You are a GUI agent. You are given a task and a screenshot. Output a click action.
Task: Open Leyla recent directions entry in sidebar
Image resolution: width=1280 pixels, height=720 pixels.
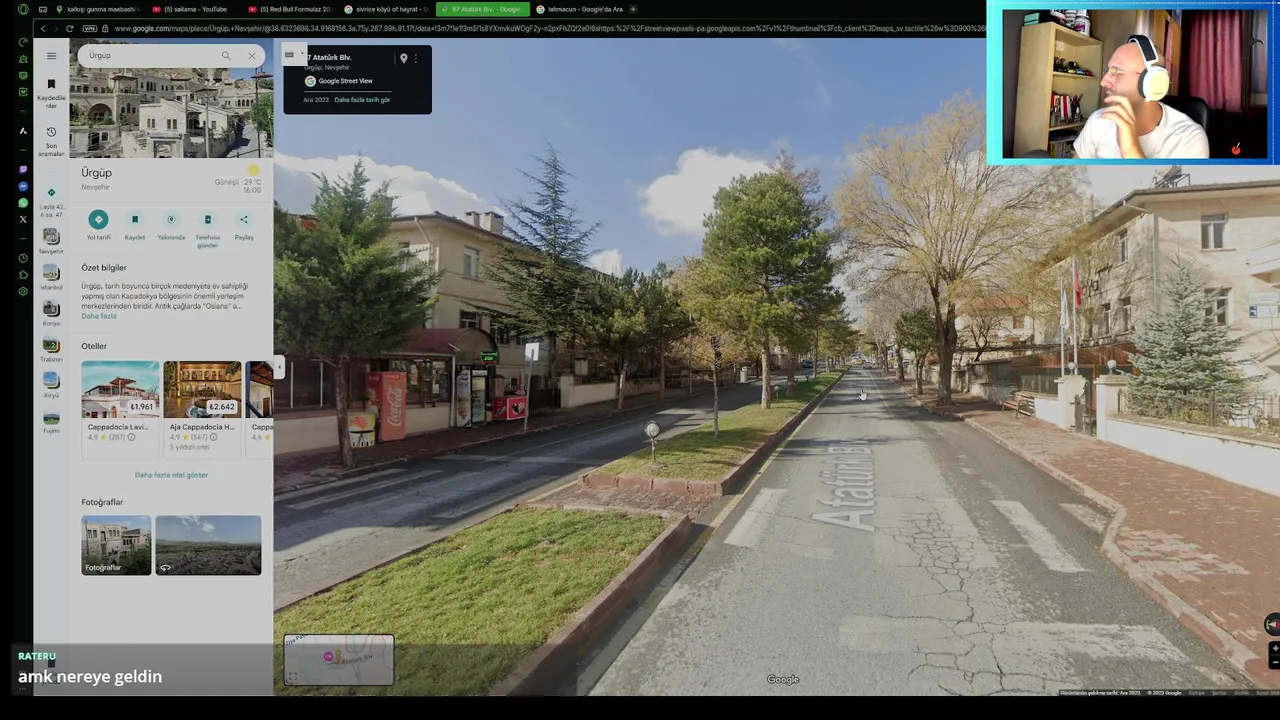(51, 202)
